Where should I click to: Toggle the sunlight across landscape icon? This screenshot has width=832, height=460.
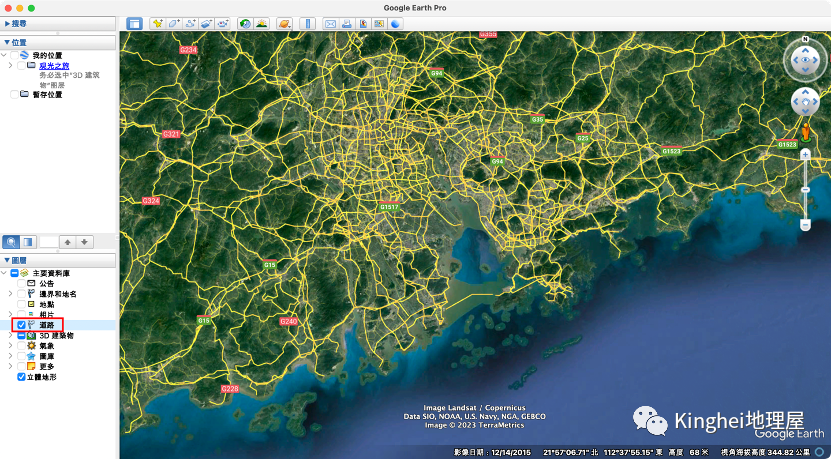pyautogui.click(x=261, y=23)
